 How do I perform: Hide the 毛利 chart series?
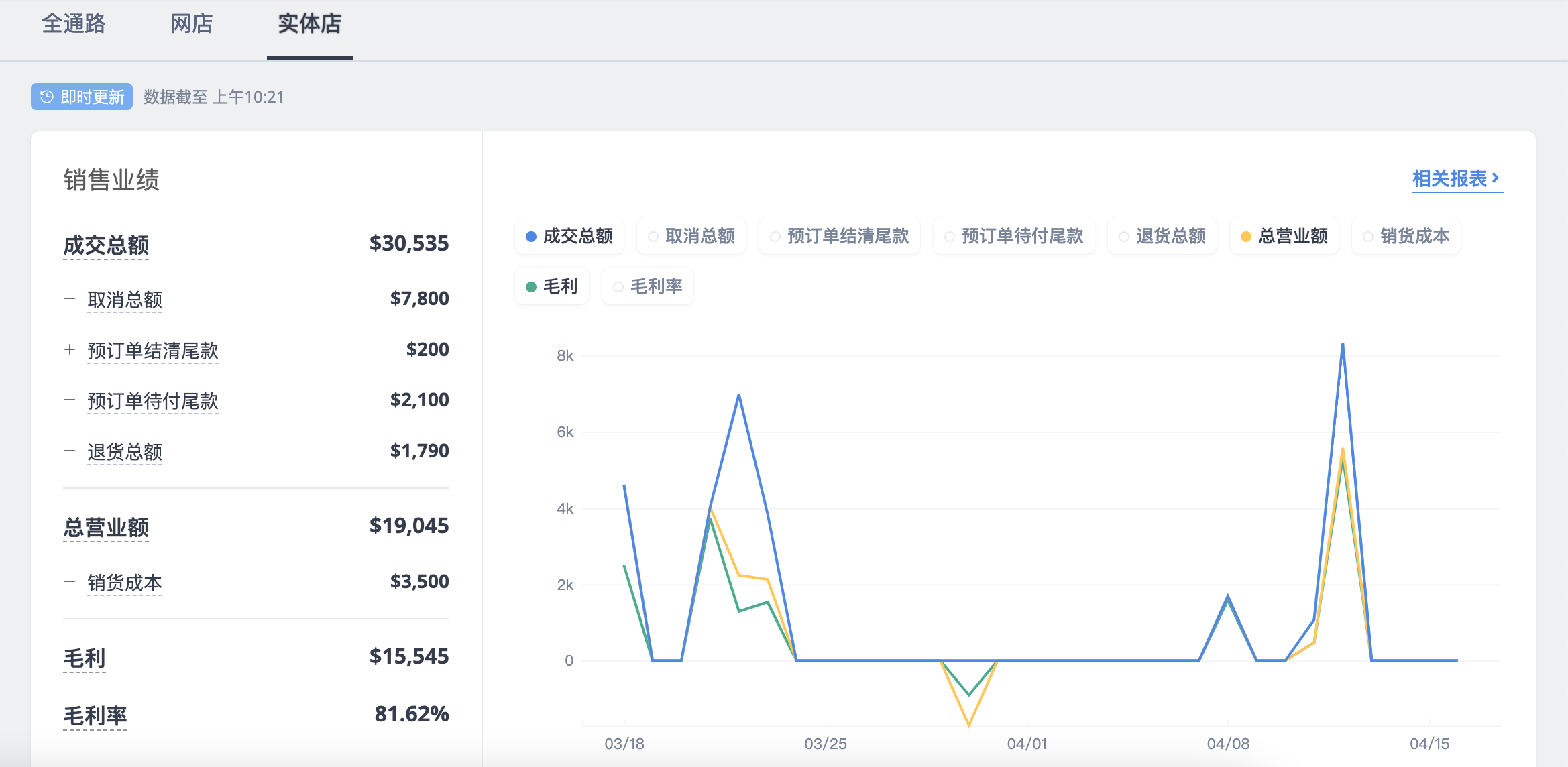click(552, 286)
